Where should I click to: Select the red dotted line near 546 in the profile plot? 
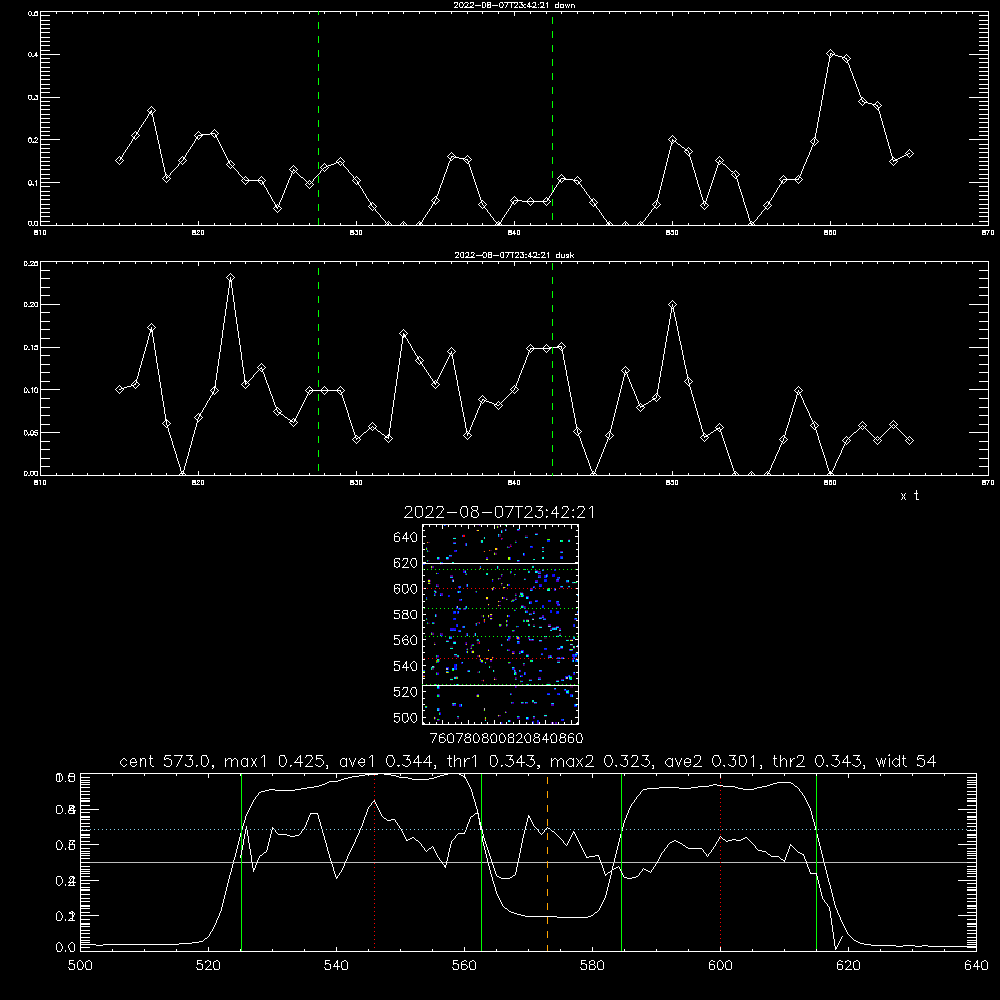click(374, 862)
